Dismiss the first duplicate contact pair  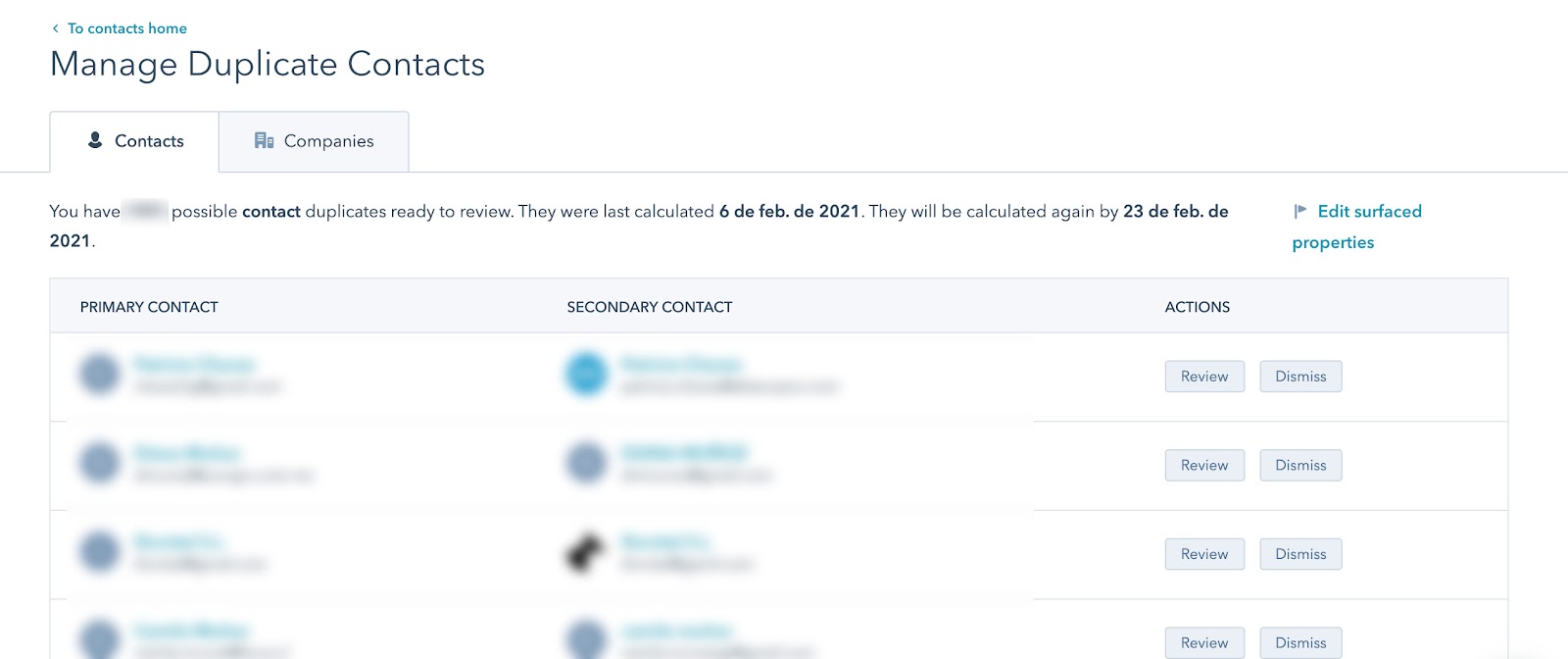point(1300,377)
